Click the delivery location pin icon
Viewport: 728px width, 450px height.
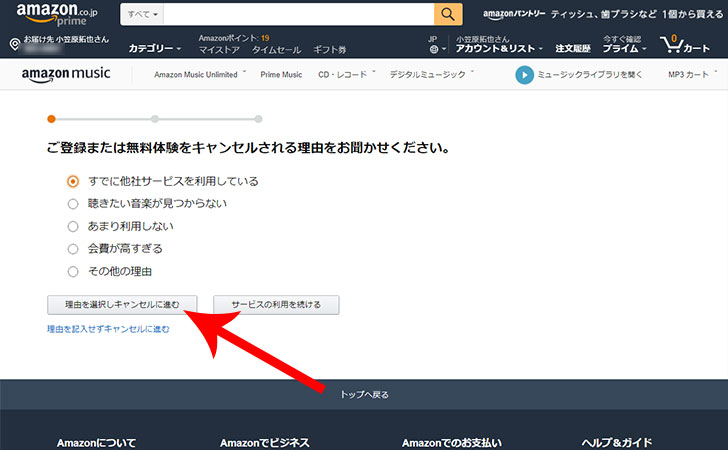pos(15,44)
